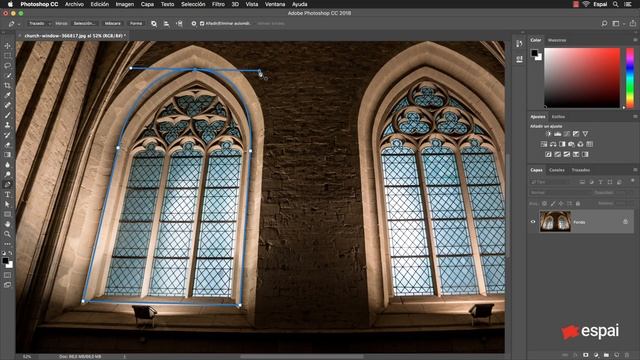Open the Apple menu
Screen dimensions: 640x360
(x=10, y=4)
